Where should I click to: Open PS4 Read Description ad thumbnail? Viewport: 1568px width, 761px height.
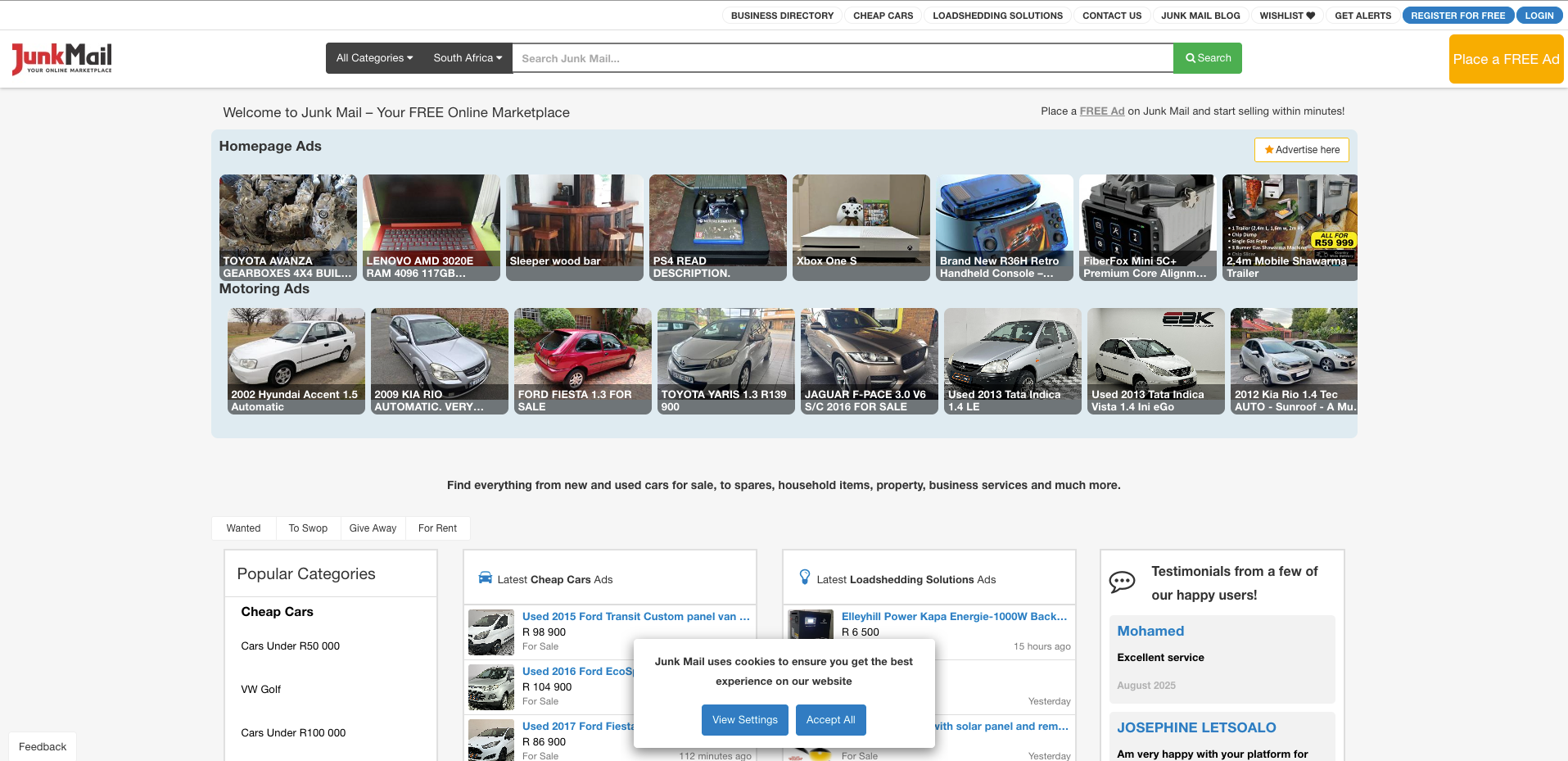click(x=718, y=228)
